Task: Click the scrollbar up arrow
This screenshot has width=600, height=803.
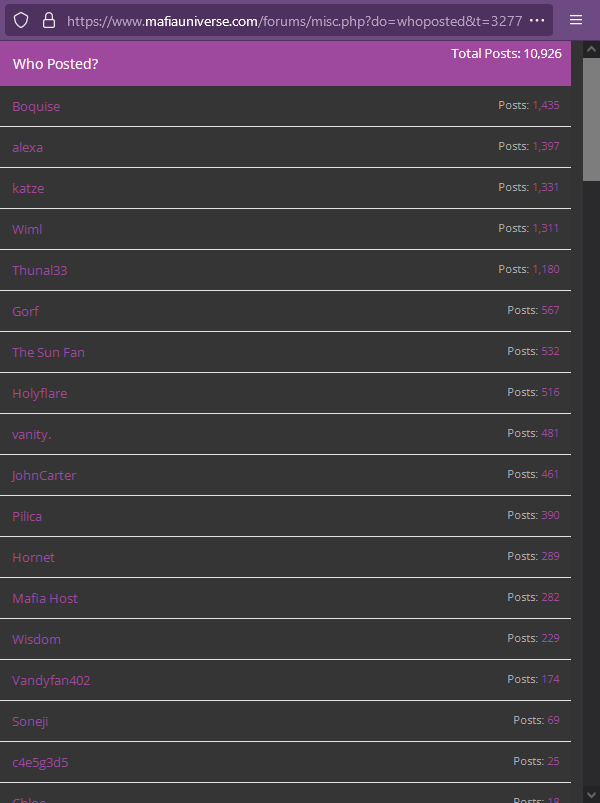Action: click(591, 49)
